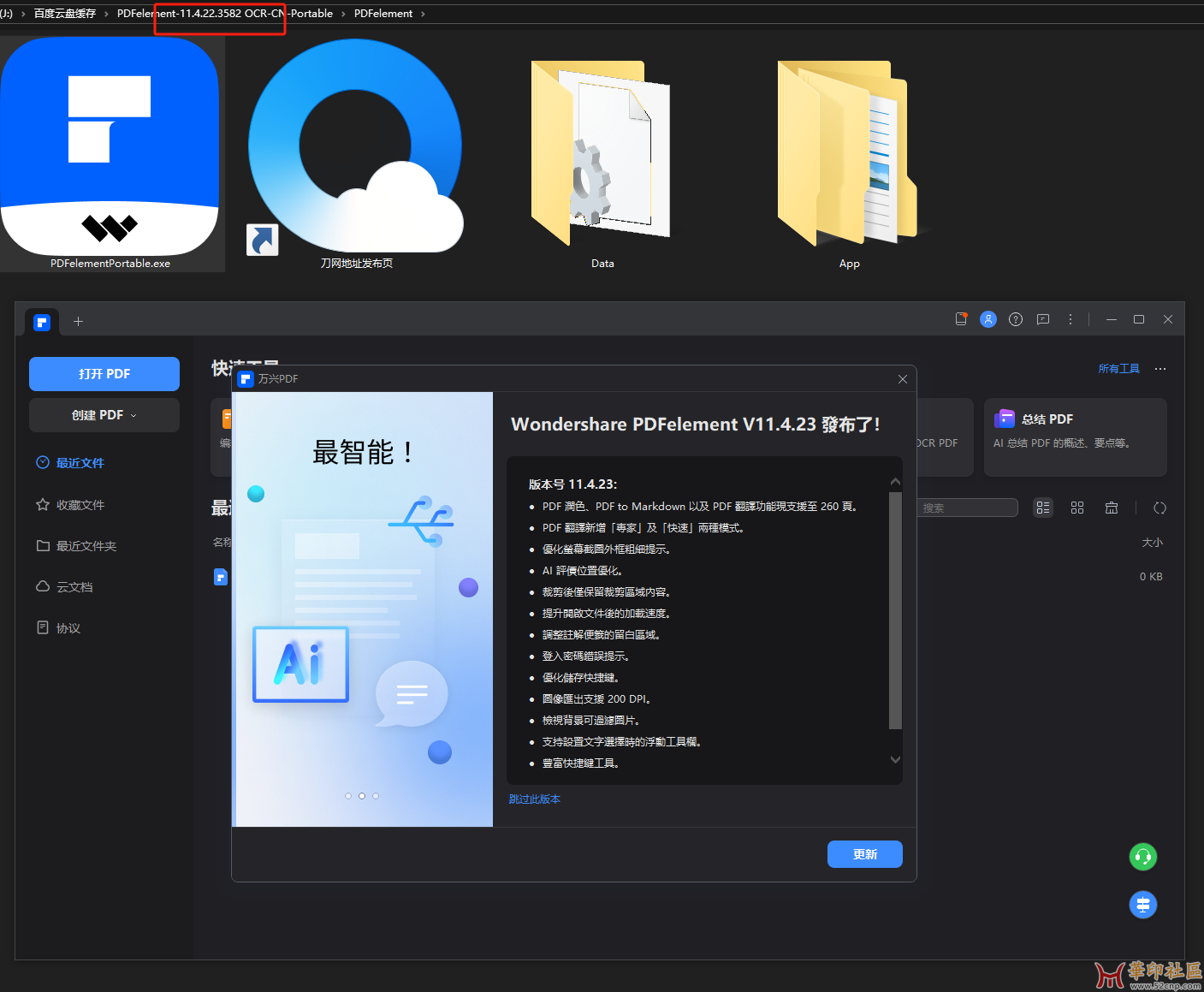Viewport: 1204px width, 992px height.
Task: Click the 跳过此版本 skip version link
Action: click(534, 799)
